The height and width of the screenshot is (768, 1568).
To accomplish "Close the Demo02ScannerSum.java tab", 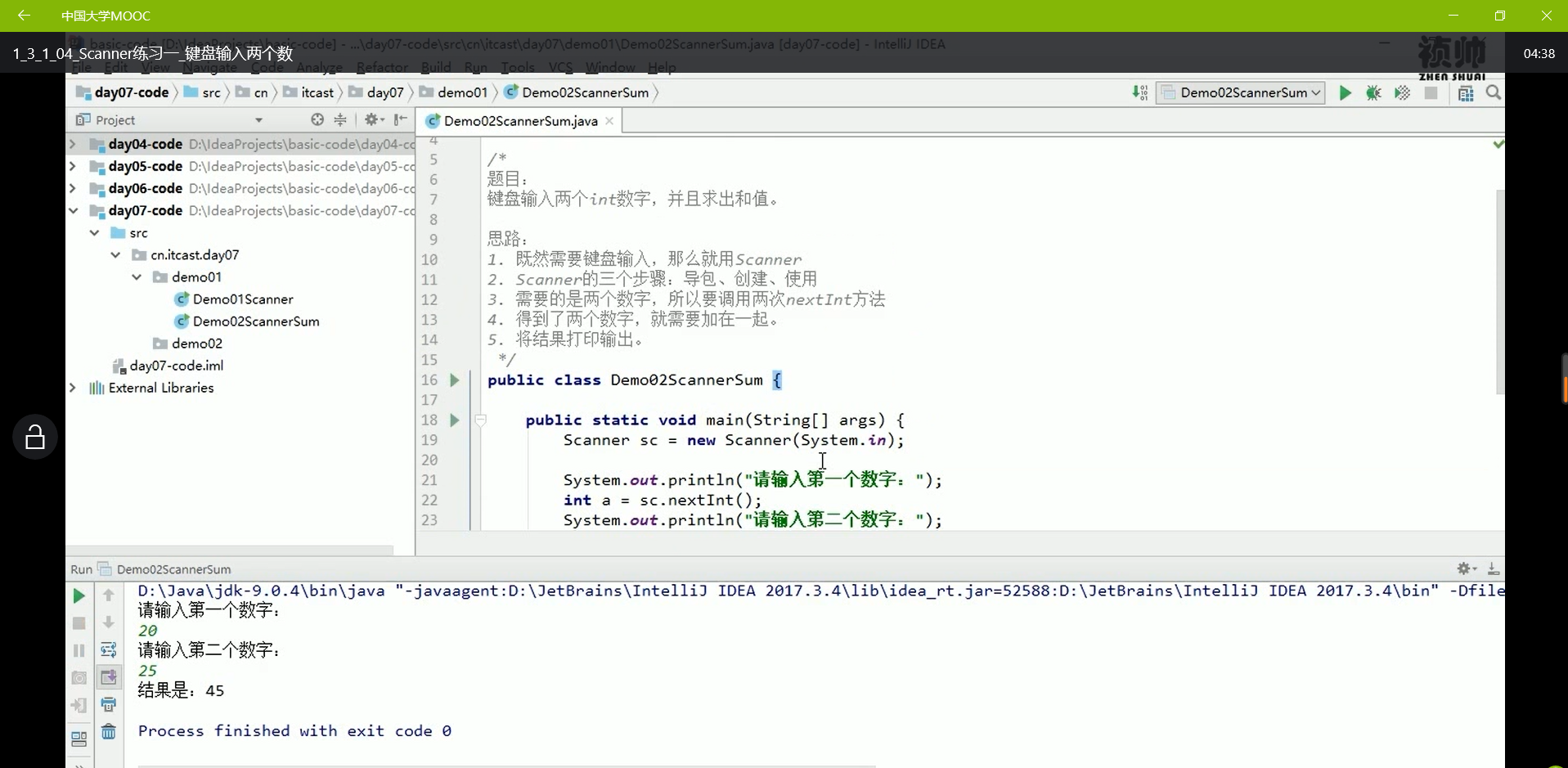I will click(609, 121).
